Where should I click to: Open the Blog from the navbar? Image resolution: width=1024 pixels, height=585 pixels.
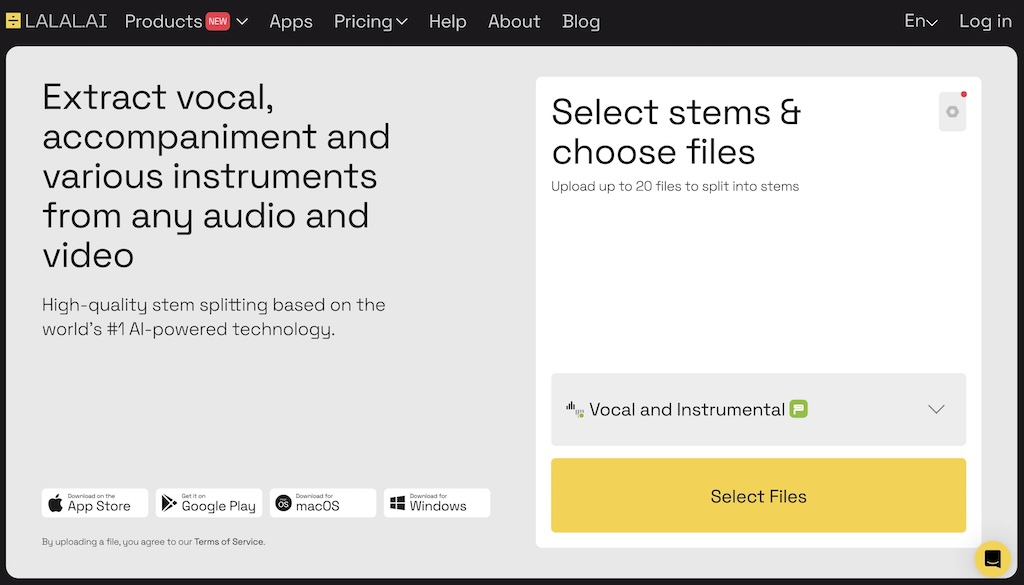(581, 21)
